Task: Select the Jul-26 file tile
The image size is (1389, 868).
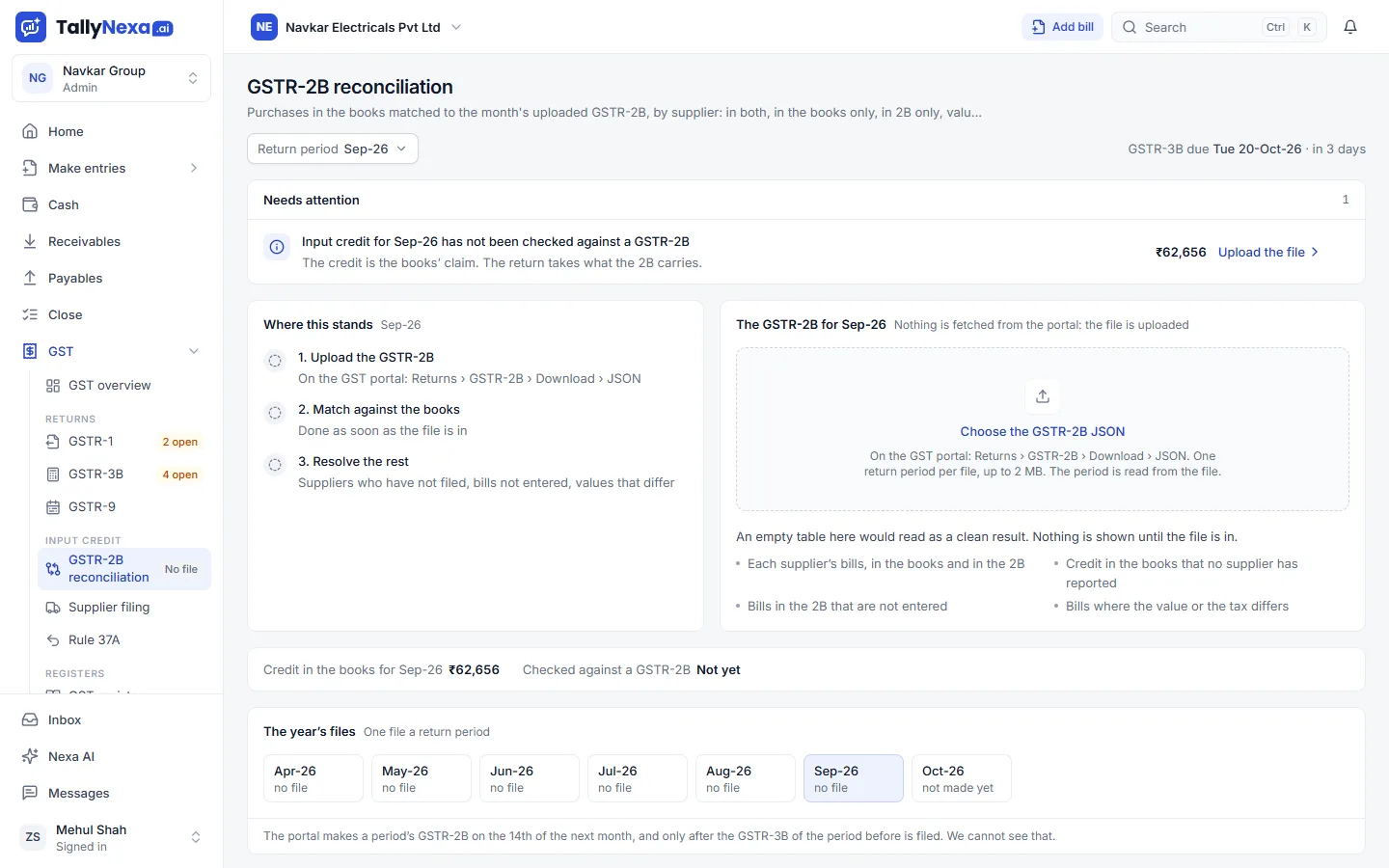Action: (638, 778)
